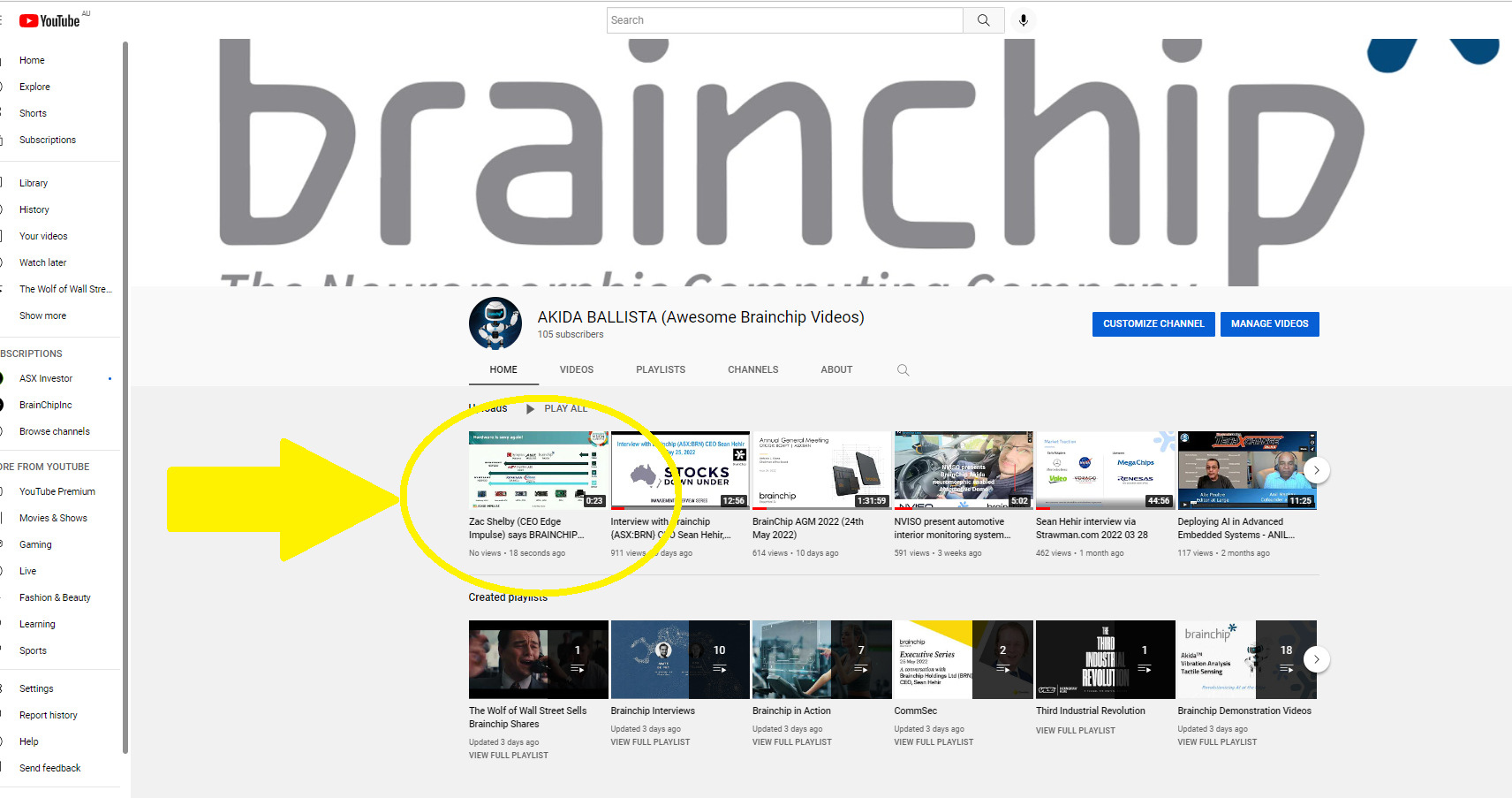The height and width of the screenshot is (798, 1512).
Task: Switch to the ABOUT tab
Action: click(x=836, y=370)
